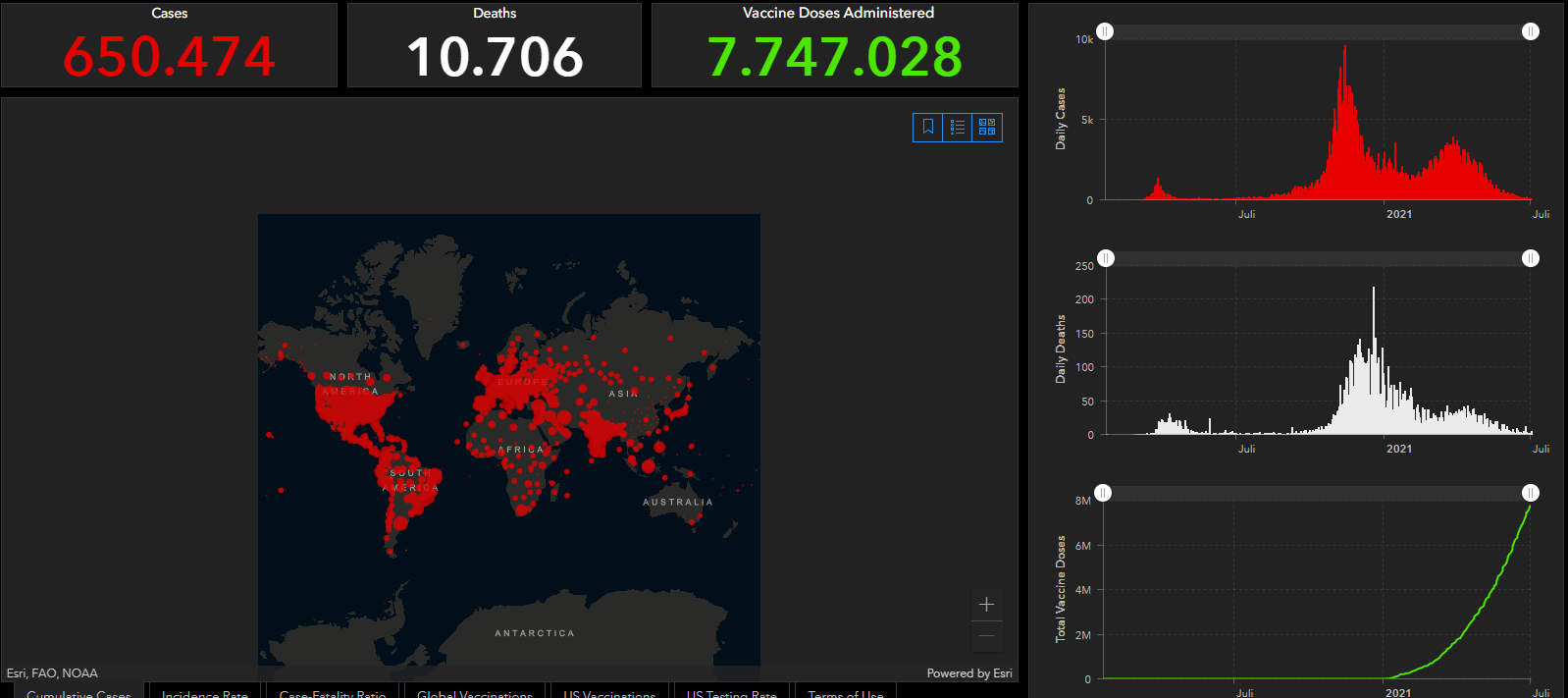1568x698 pixels.
Task: Switch to the Cumulative Cases tab
Action: point(78,691)
